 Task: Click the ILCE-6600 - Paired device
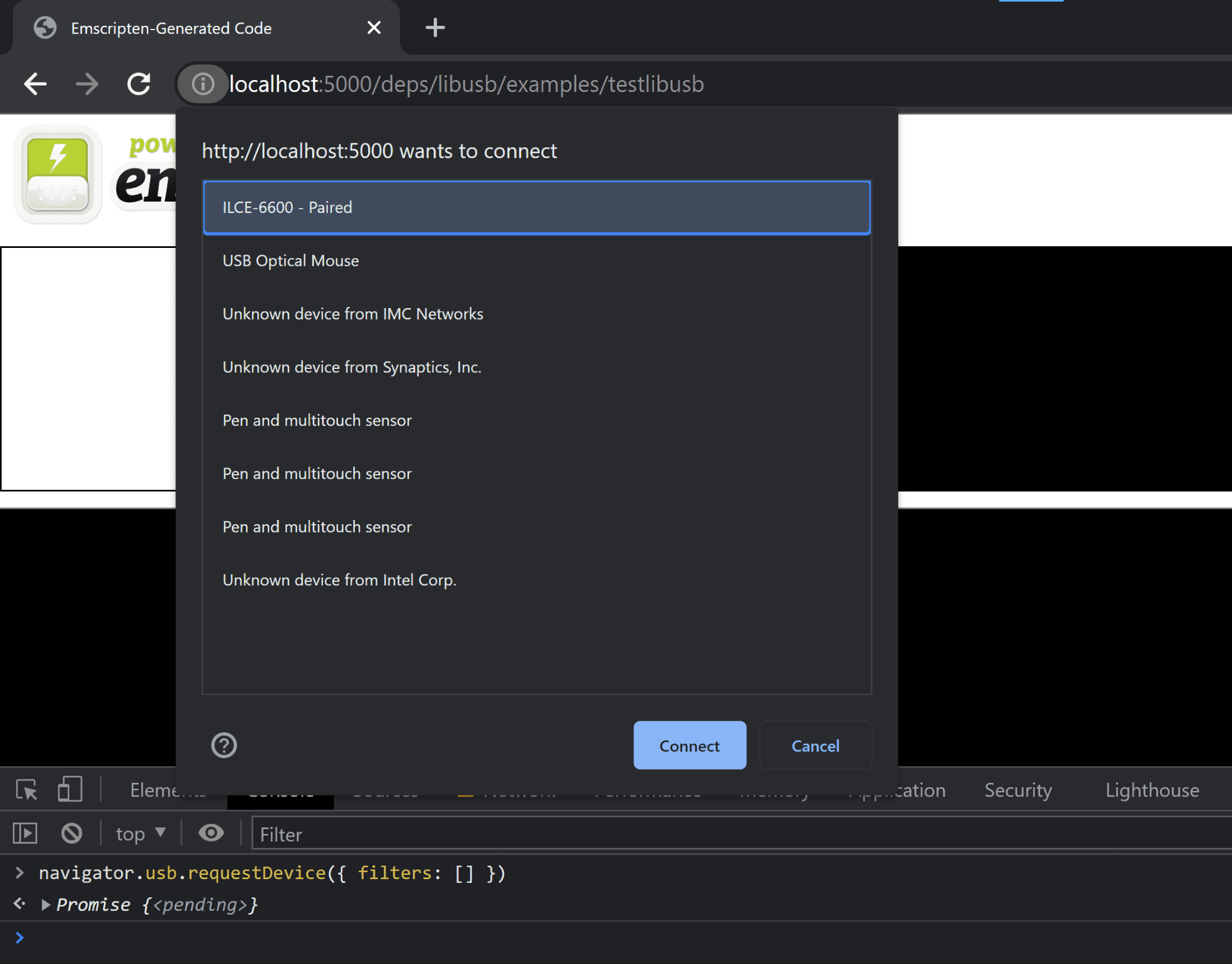click(537, 206)
